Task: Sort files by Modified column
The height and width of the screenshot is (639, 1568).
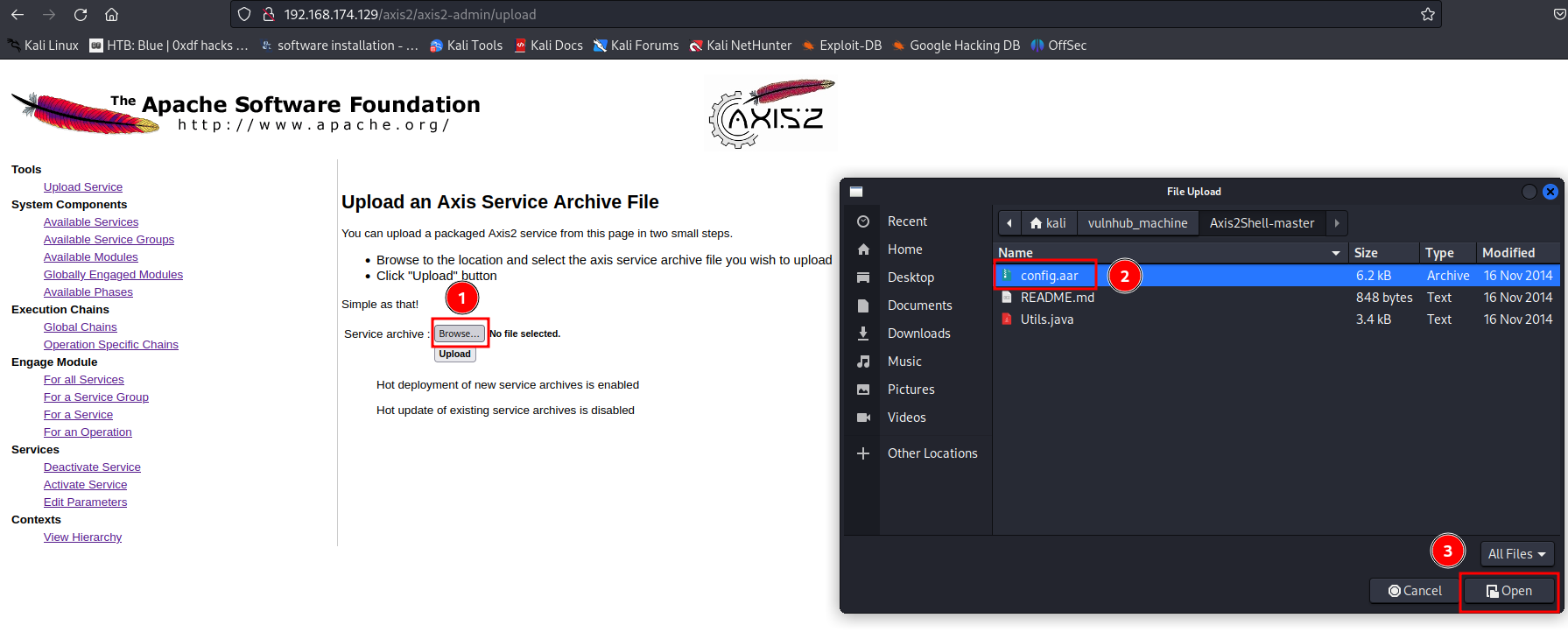Action: point(1518,253)
